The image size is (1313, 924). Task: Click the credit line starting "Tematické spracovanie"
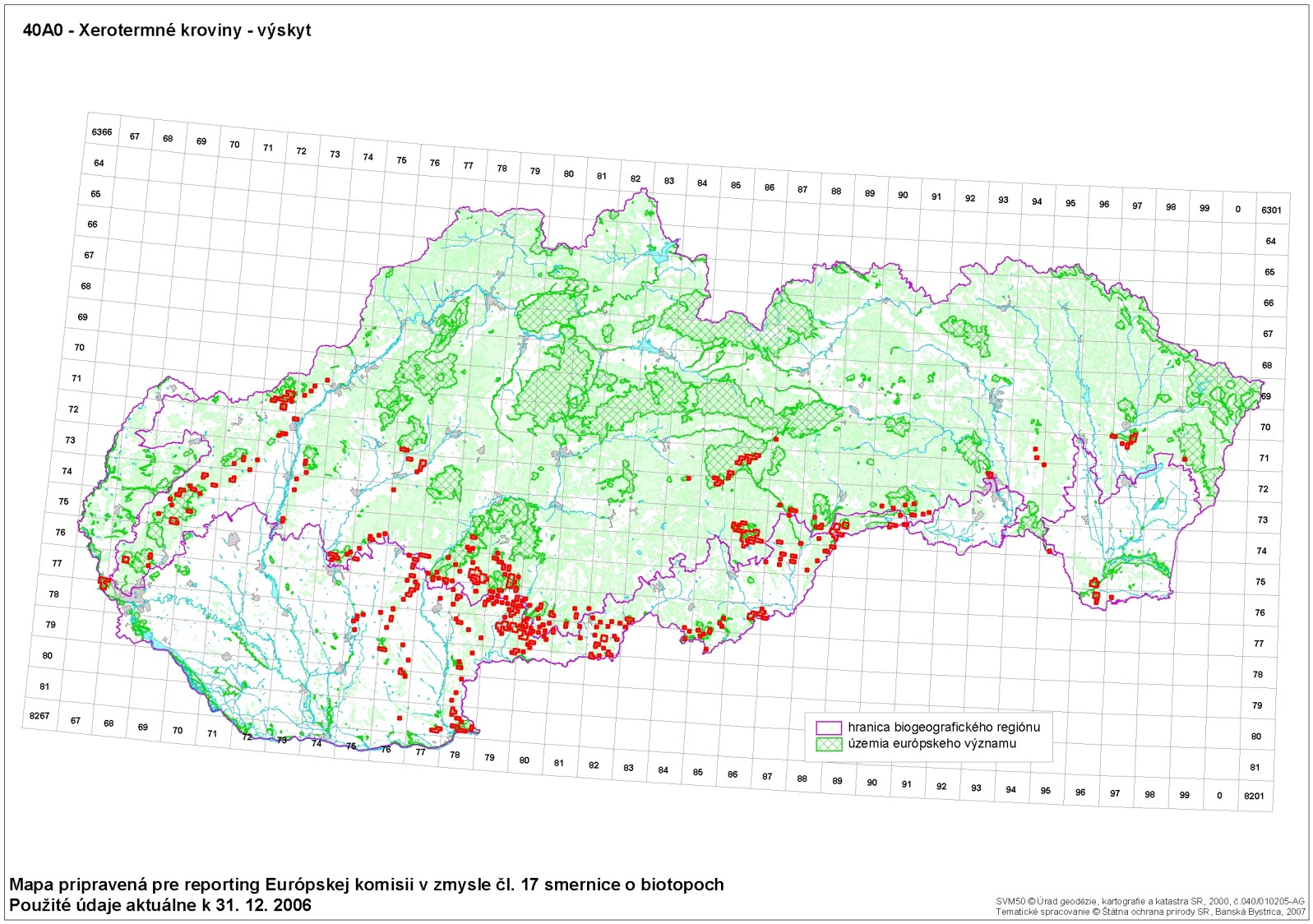[x=1150, y=912]
